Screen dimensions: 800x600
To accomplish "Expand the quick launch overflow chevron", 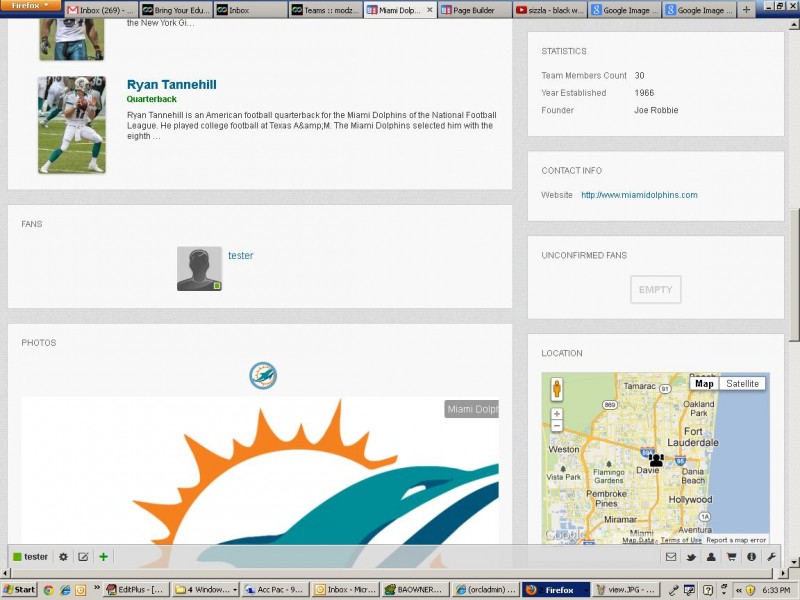I will click(97, 588).
